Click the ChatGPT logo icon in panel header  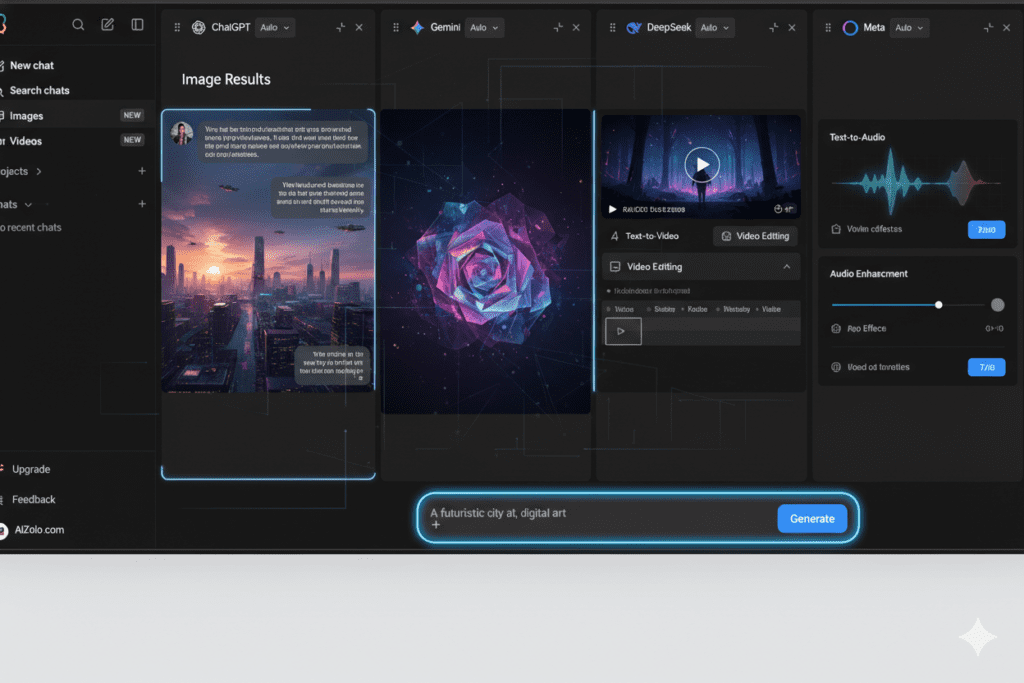point(198,28)
